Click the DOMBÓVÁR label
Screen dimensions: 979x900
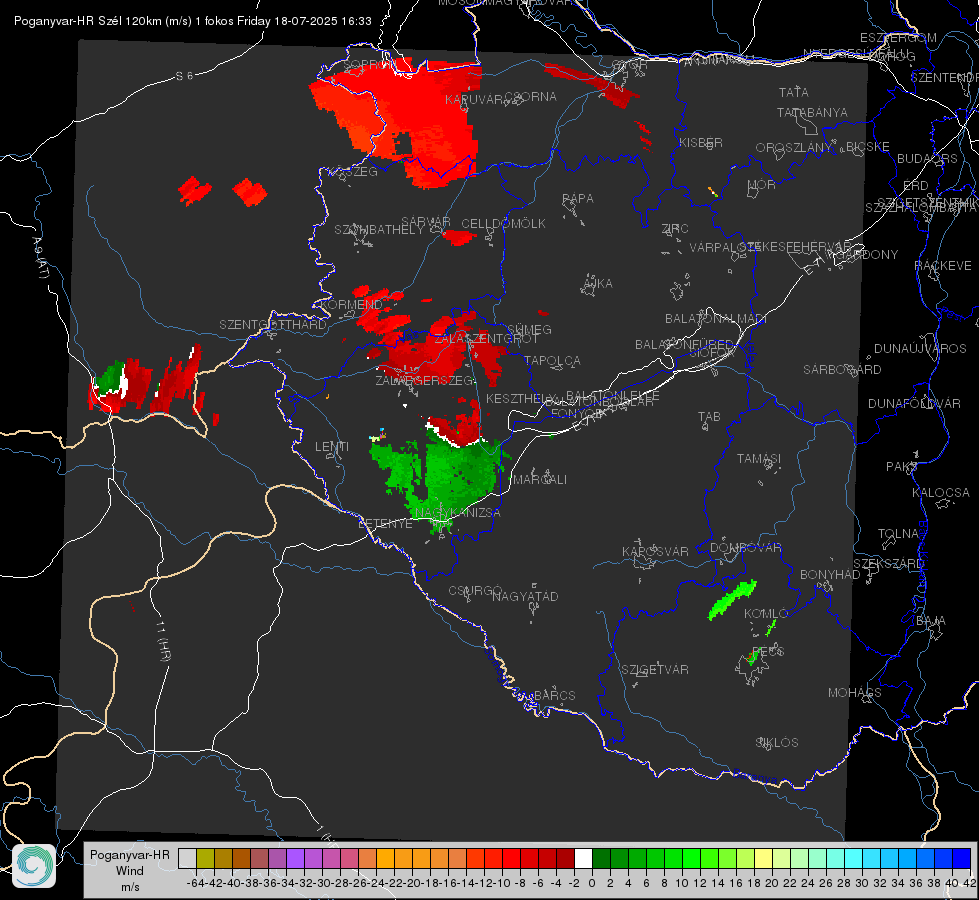[745, 548]
